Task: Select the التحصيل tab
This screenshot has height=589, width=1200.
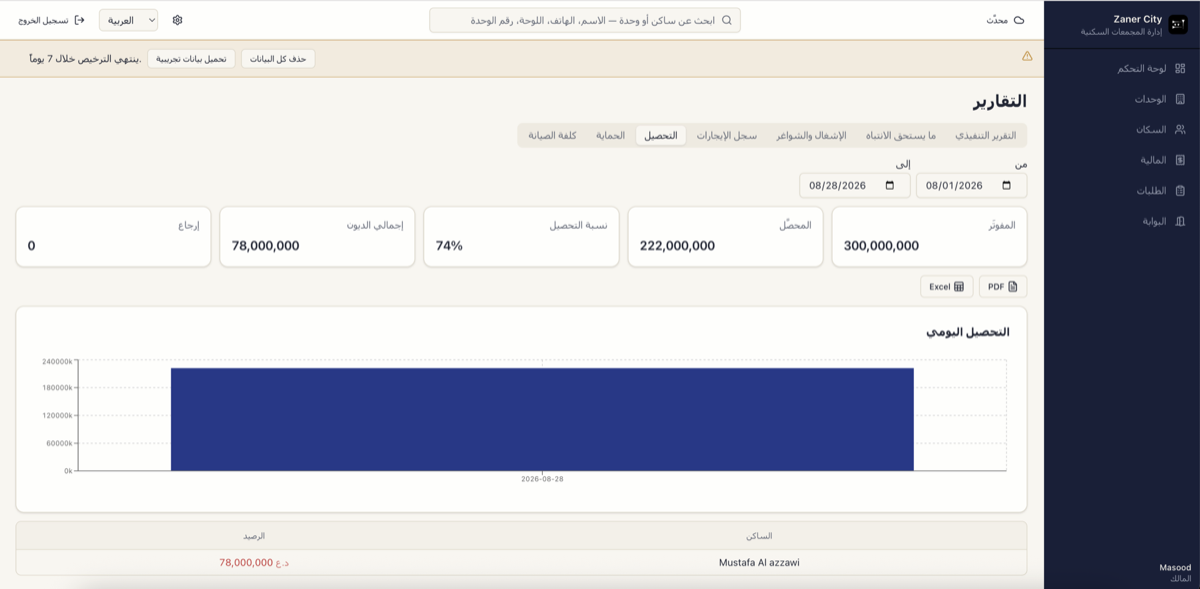Action: click(x=661, y=136)
